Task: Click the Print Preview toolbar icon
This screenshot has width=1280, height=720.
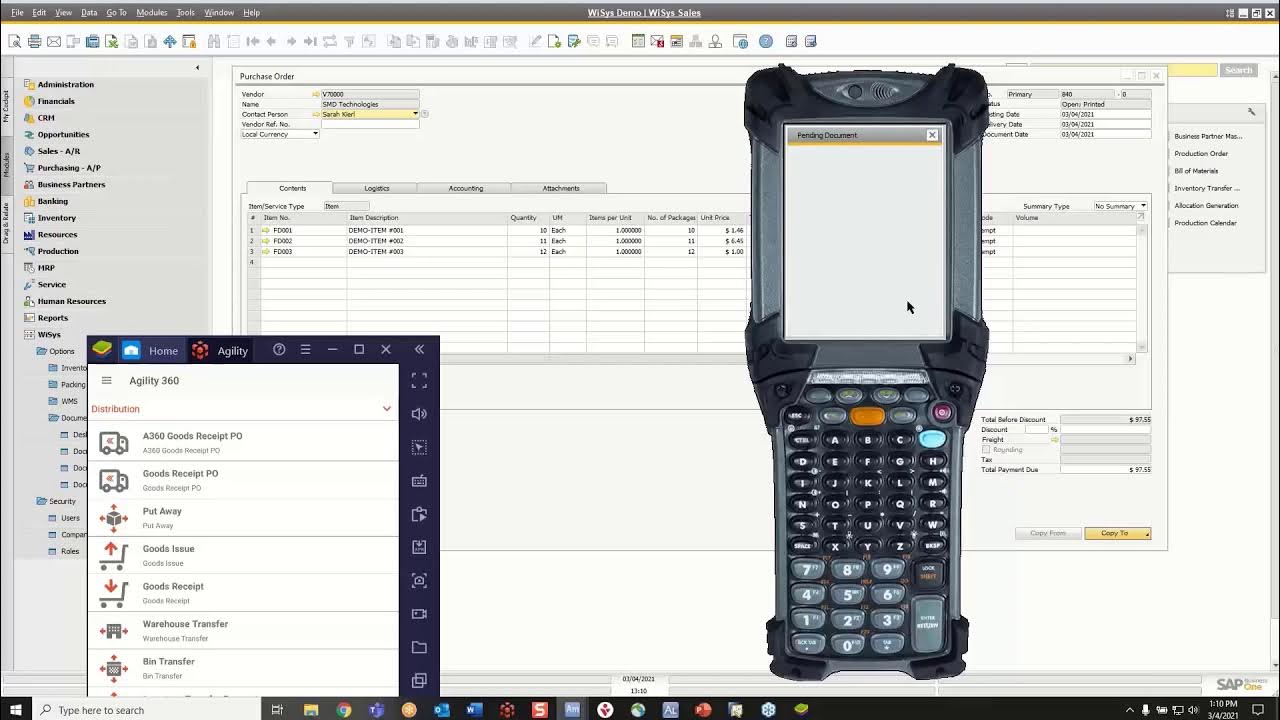Action: pyautogui.click(x=15, y=41)
